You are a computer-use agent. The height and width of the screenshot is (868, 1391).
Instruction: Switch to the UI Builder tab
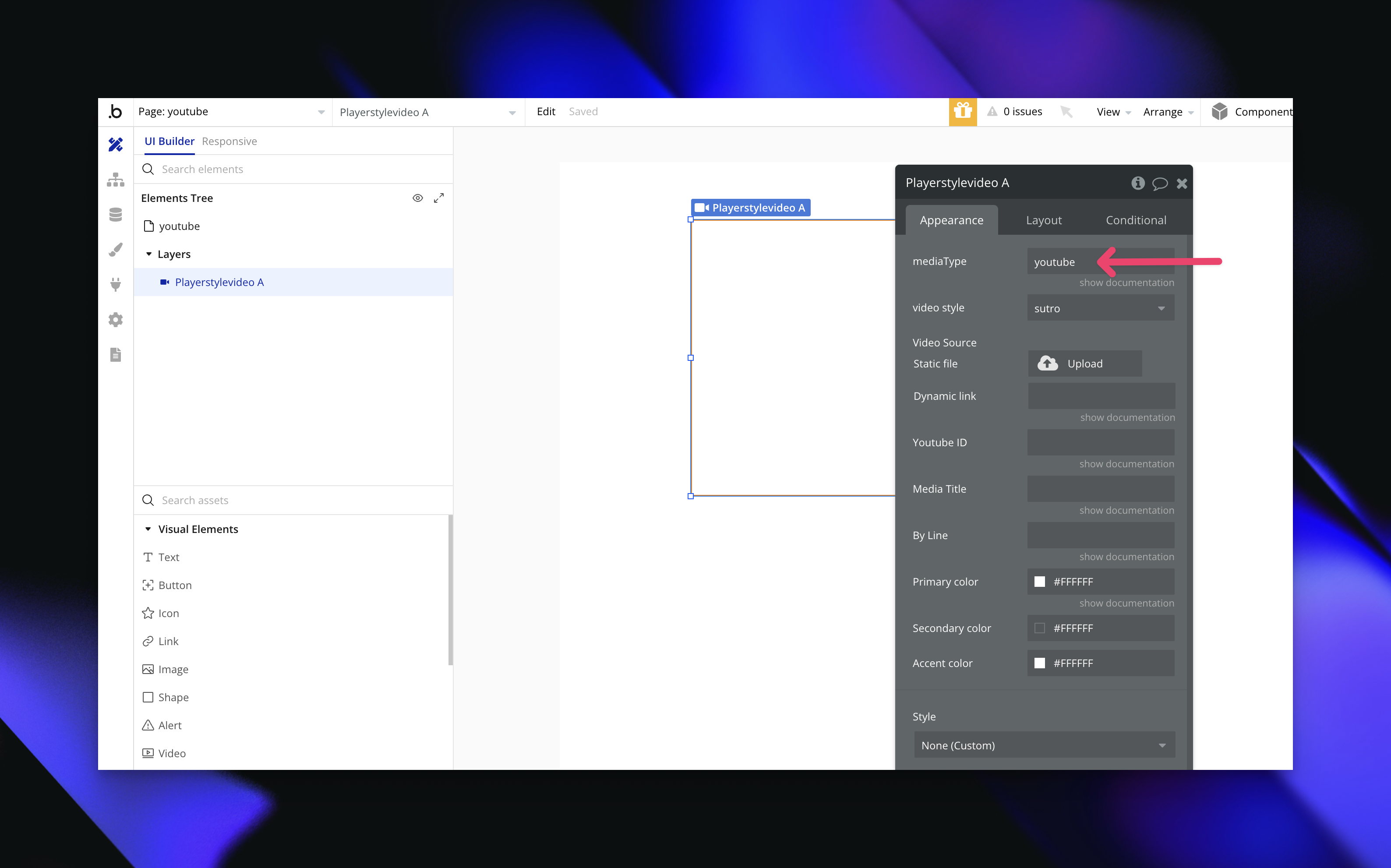(x=169, y=141)
